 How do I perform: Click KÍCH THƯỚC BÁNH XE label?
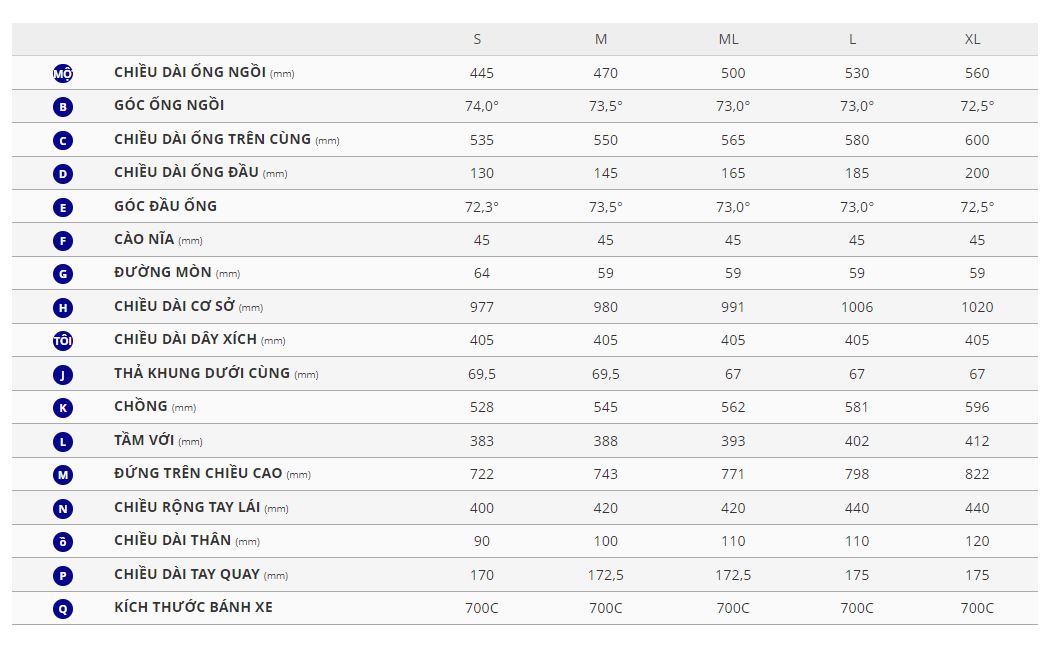tap(193, 607)
